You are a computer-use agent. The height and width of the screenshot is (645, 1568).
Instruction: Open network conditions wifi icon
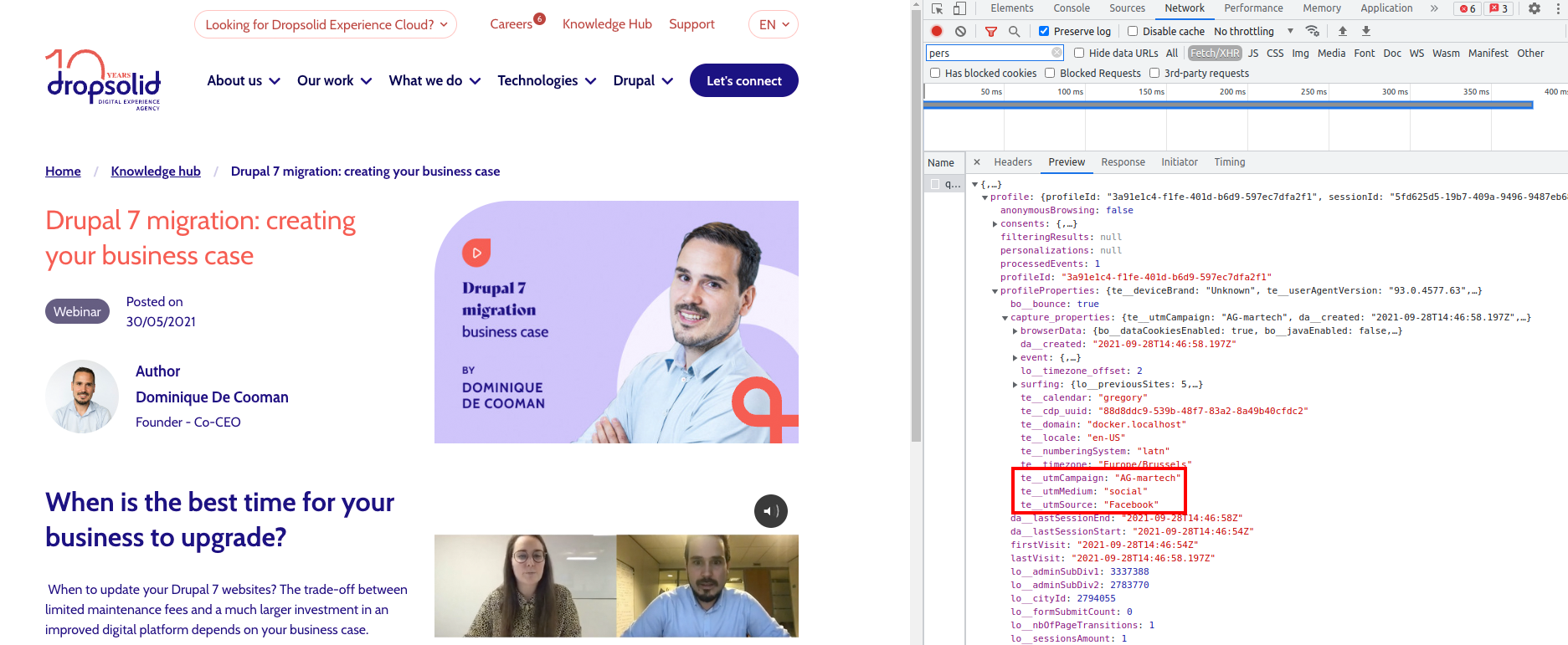[x=1313, y=31]
